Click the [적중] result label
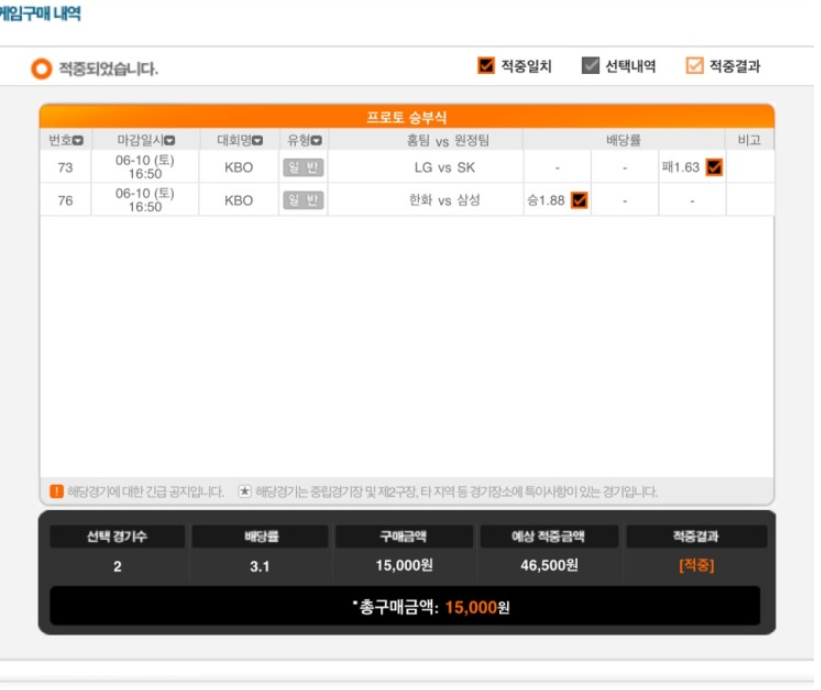The width and height of the screenshot is (821, 690). click(x=696, y=565)
